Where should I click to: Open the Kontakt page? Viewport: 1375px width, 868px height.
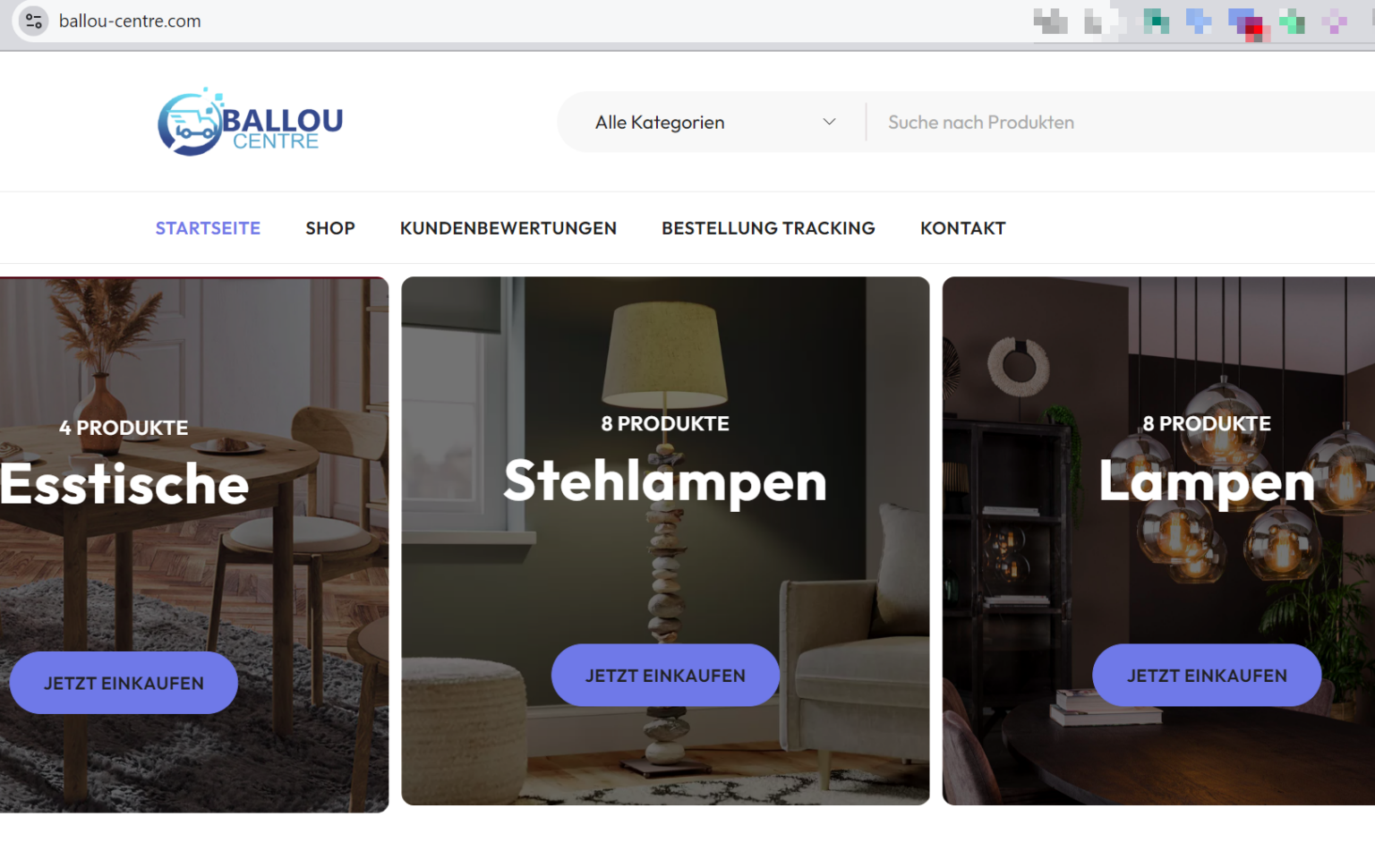click(963, 228)
